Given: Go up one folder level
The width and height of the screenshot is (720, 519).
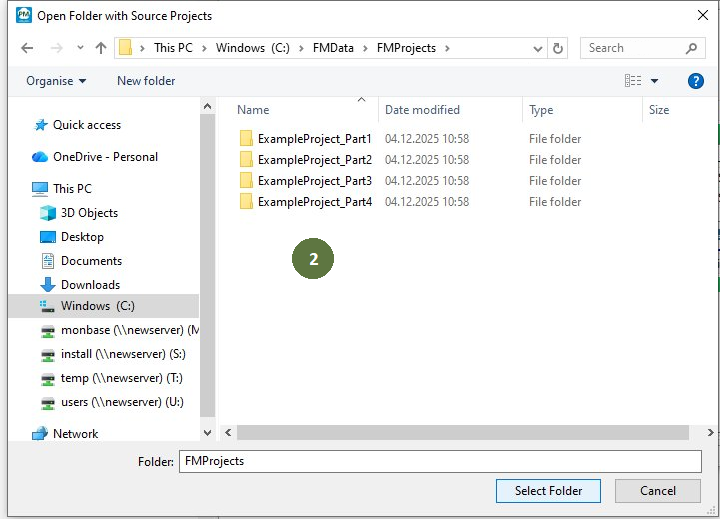Looking at the screenshot, I should point(101,48).
